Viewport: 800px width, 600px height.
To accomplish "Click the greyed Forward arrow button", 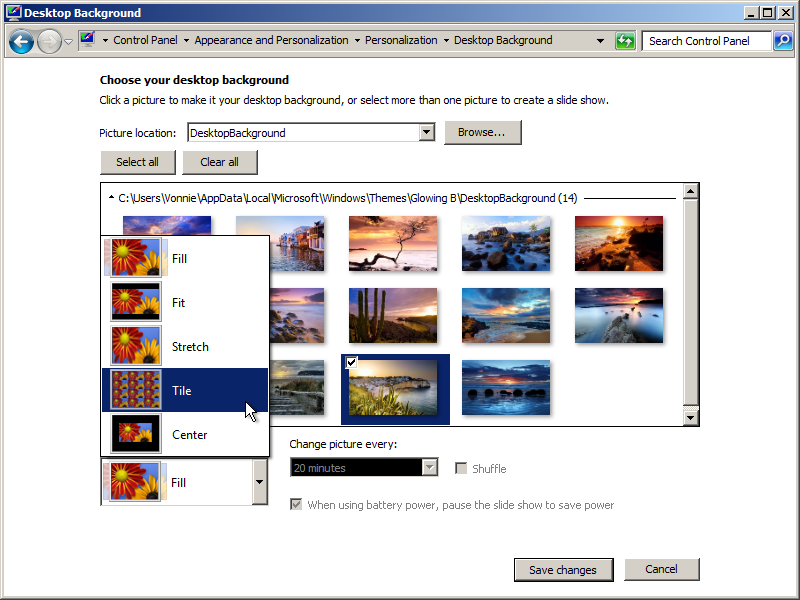I will [x=49, y=41].
